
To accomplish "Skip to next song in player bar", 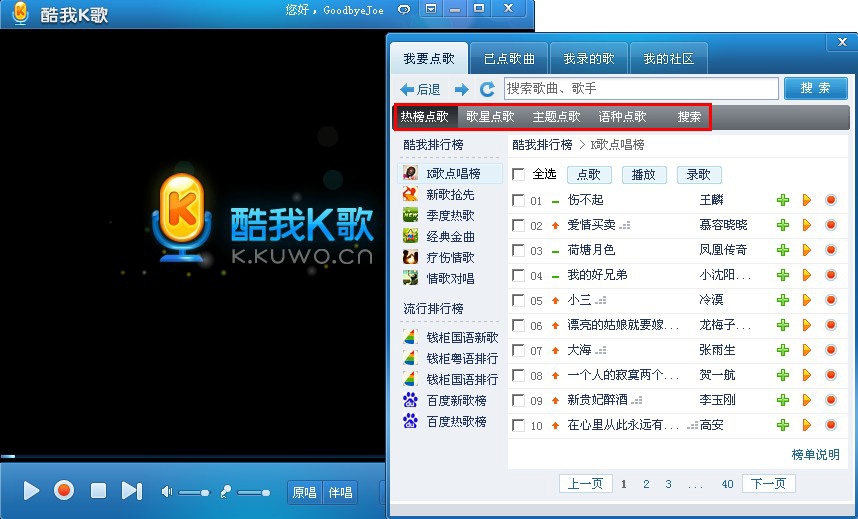I will pos(132,491).
